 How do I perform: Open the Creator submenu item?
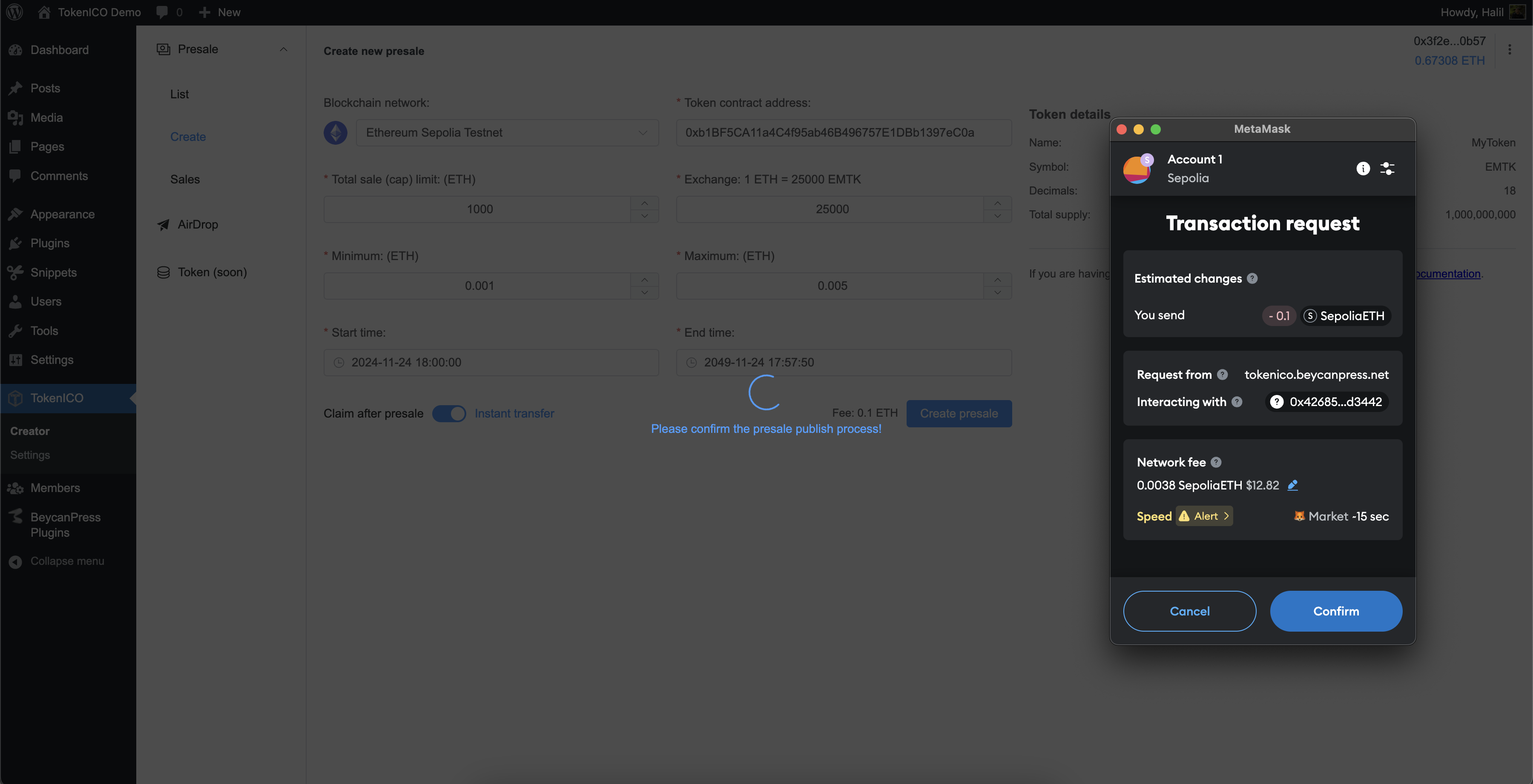coord(30,431)
